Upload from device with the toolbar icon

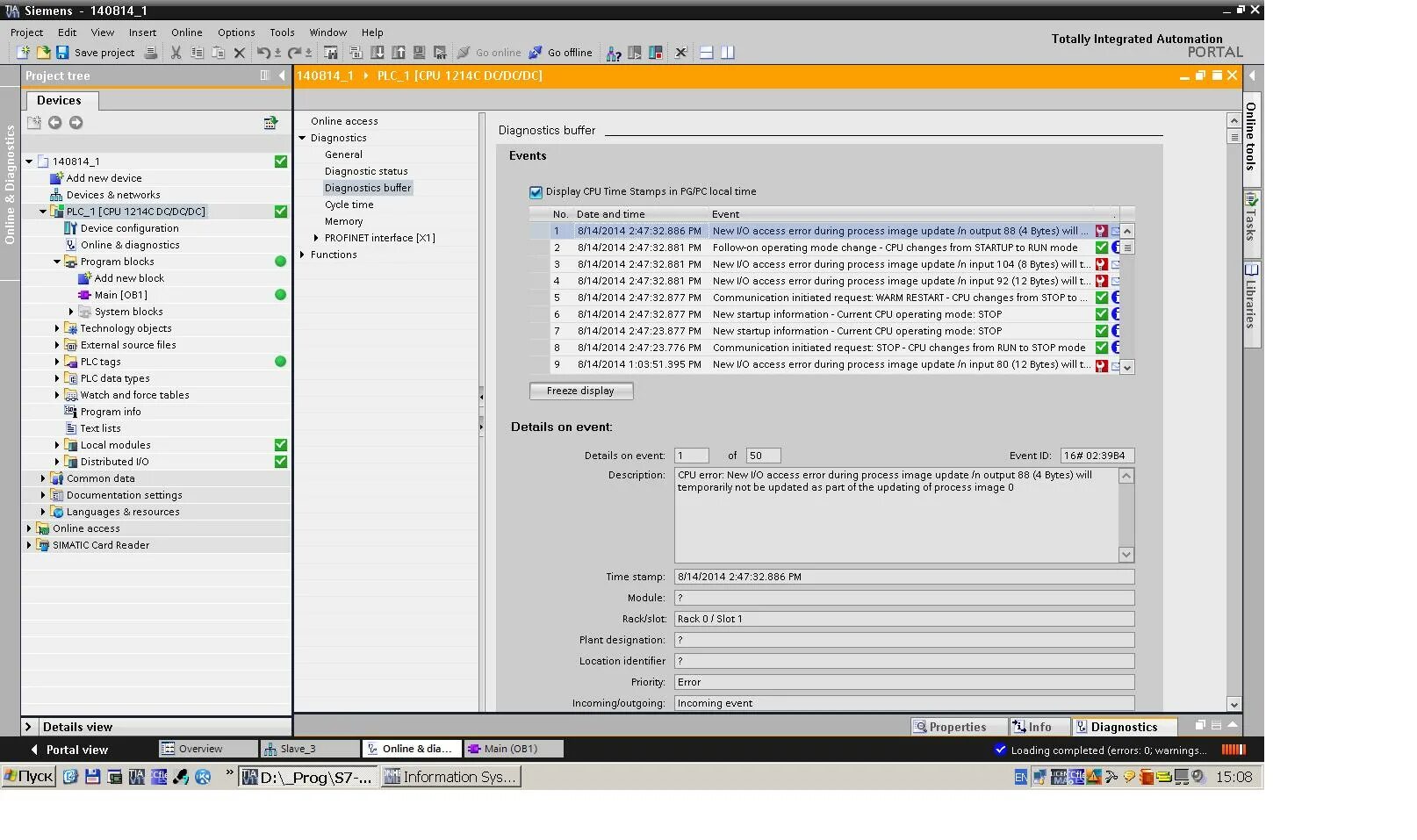[398, 53]
